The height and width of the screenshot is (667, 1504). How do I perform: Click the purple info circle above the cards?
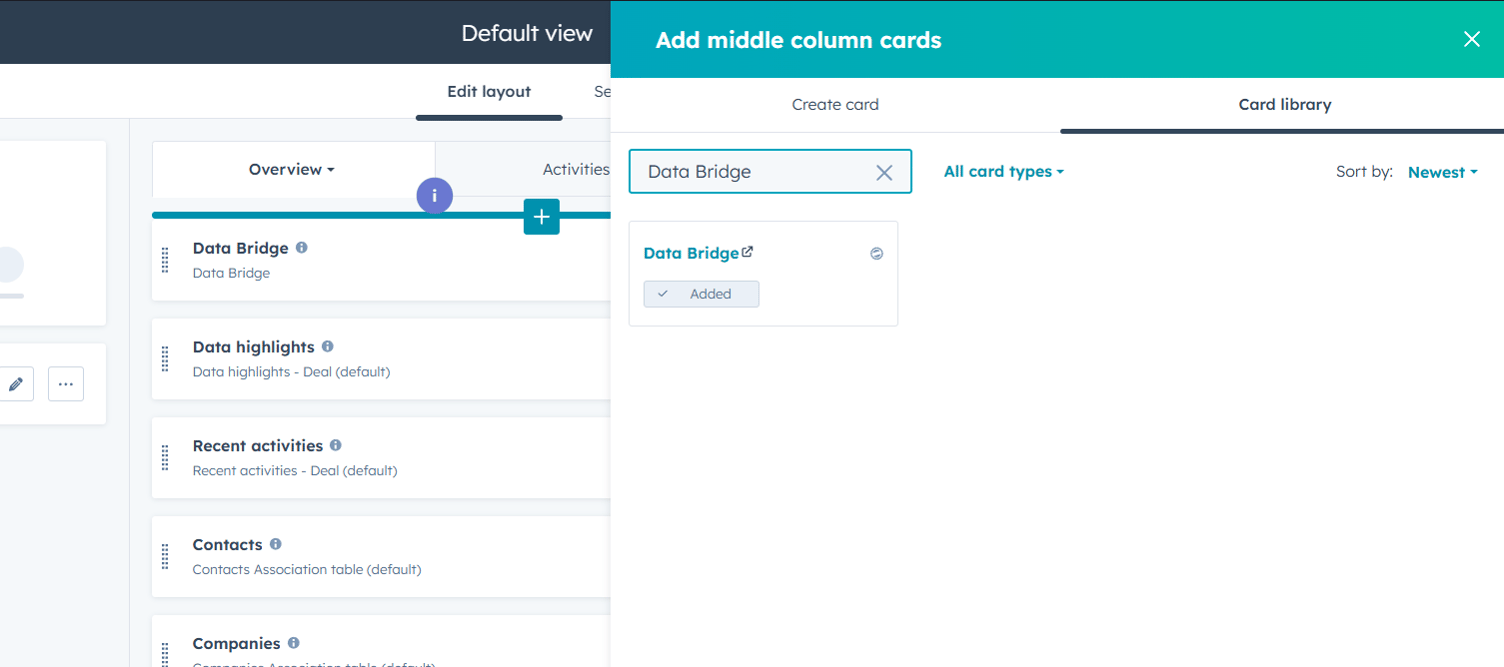pyautogui.click(x=434, y=196)
